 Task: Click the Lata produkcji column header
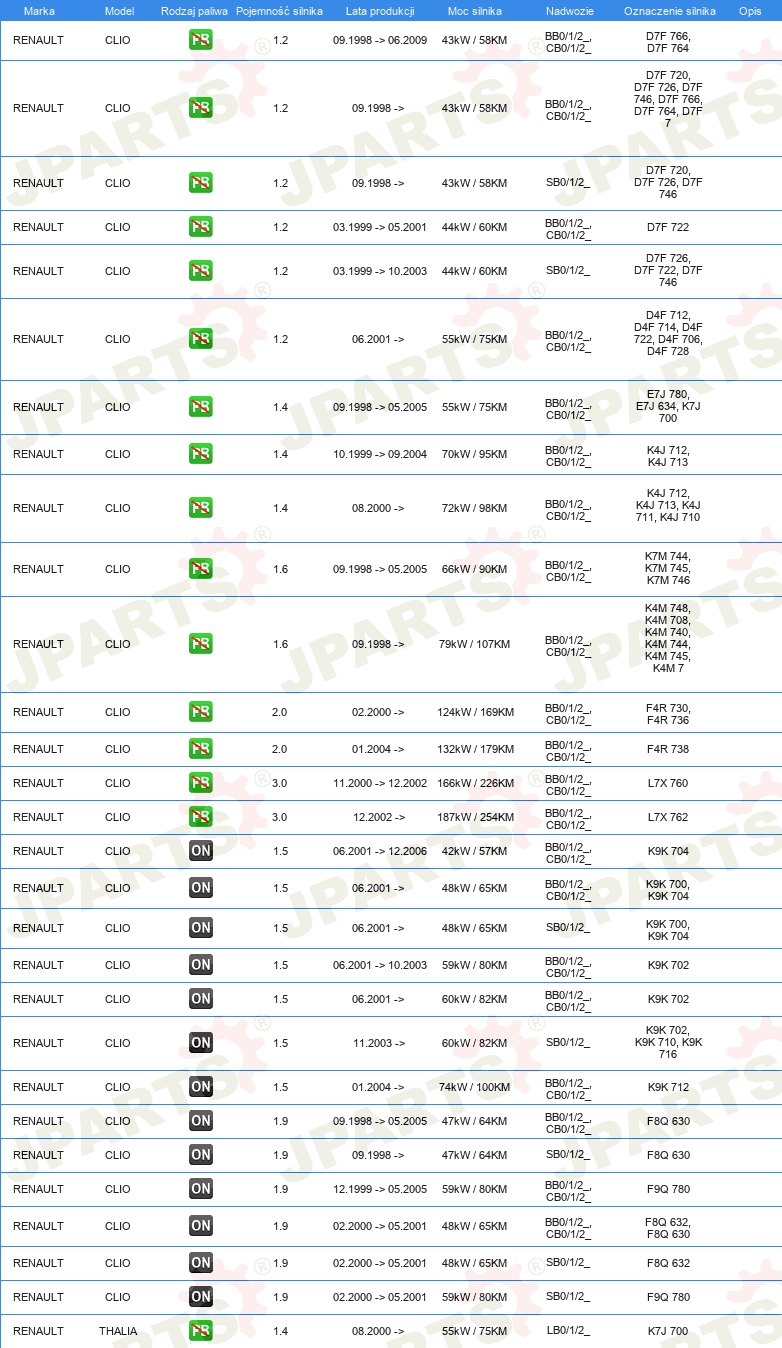point(380,10)
